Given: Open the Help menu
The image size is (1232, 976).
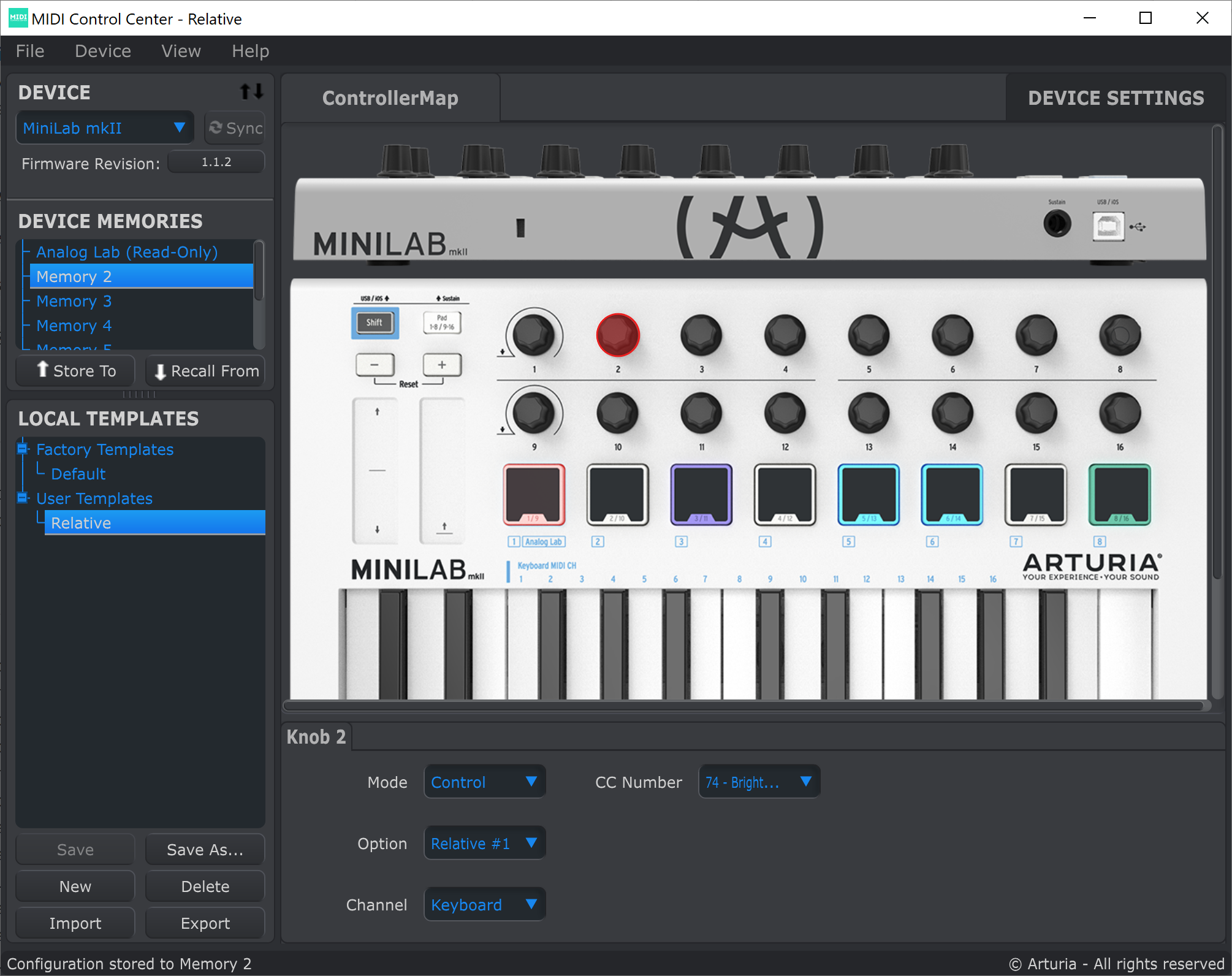Looking at the screenshot, I should (x=250, y=51).
